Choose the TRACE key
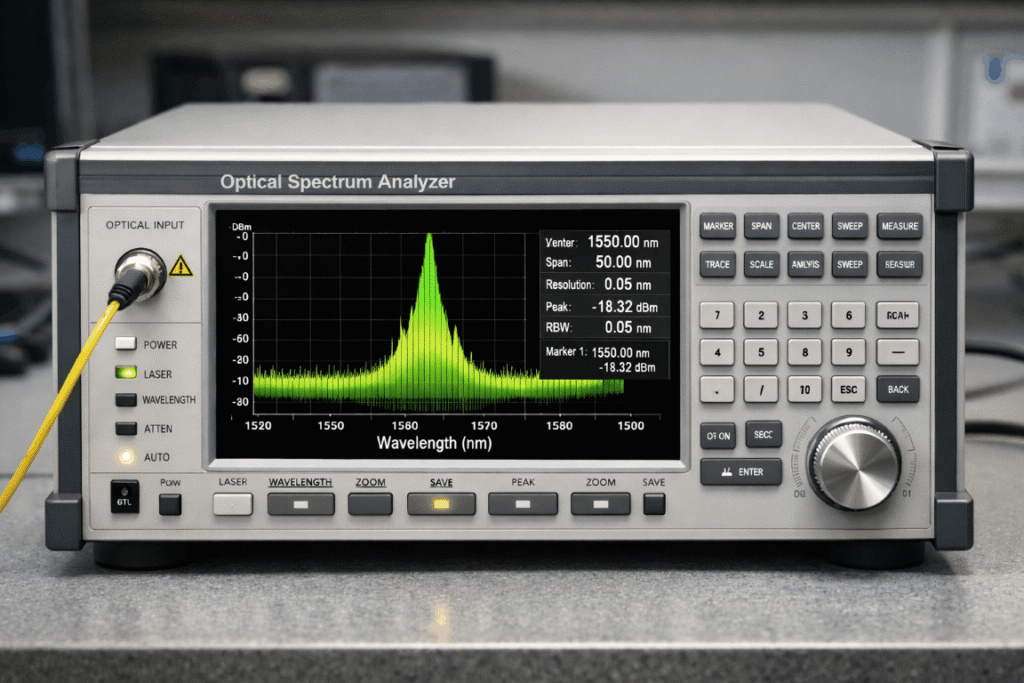This screenshot has height=683, width=1024. click(718, 264)
